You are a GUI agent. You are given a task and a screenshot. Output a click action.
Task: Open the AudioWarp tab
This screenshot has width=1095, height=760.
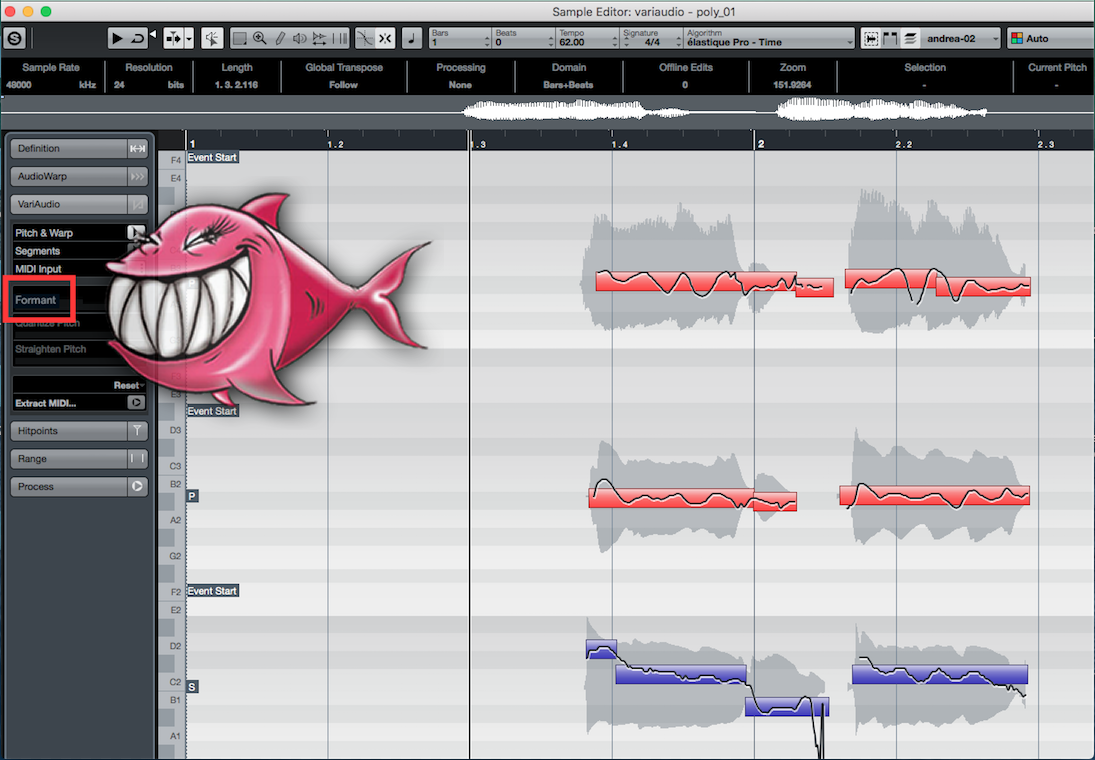[x=68, y=176]
